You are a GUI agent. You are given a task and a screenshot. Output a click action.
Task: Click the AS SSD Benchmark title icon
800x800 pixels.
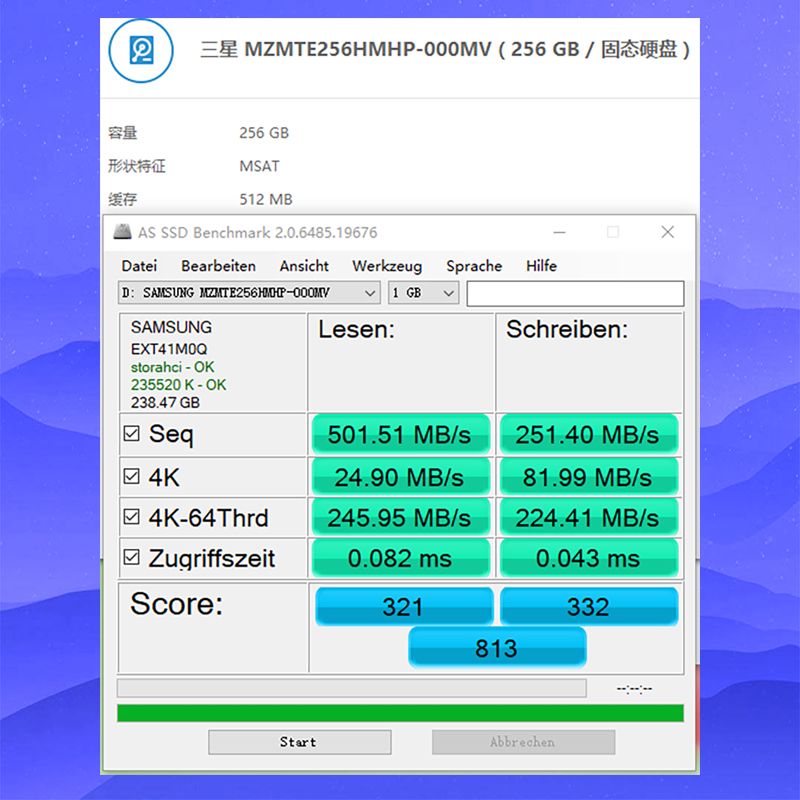coord(122,232)
